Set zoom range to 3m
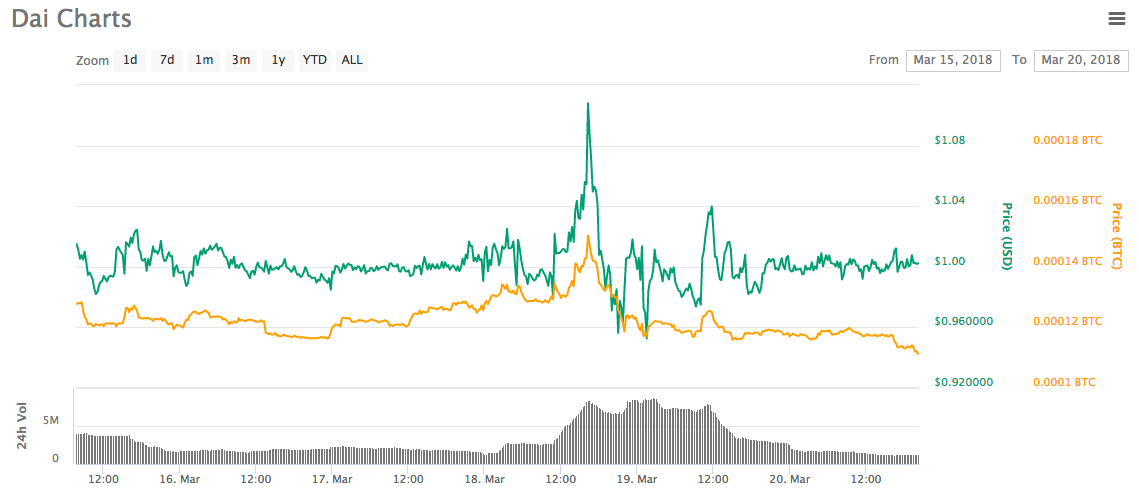 [x=241, y=60]
